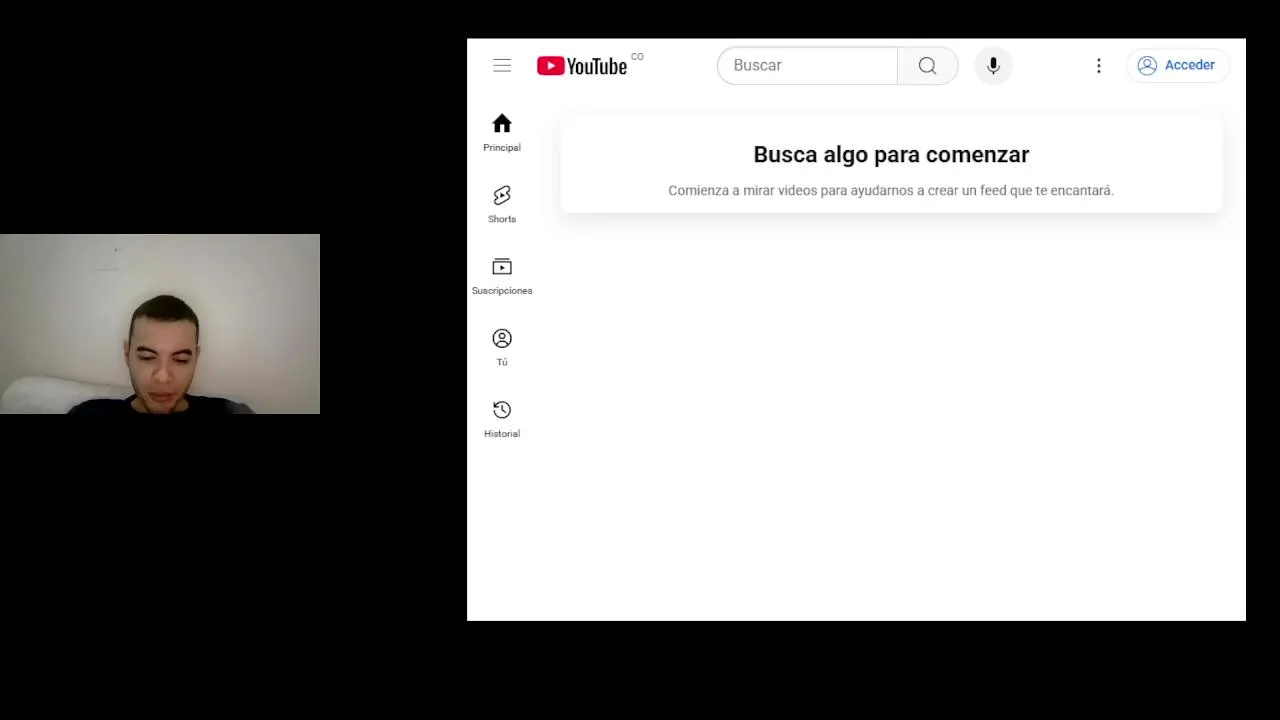This screenshot has width=1280, height=720.
Task: Click 'Busca algo para comenzar' heading
Action: [891, 154]
